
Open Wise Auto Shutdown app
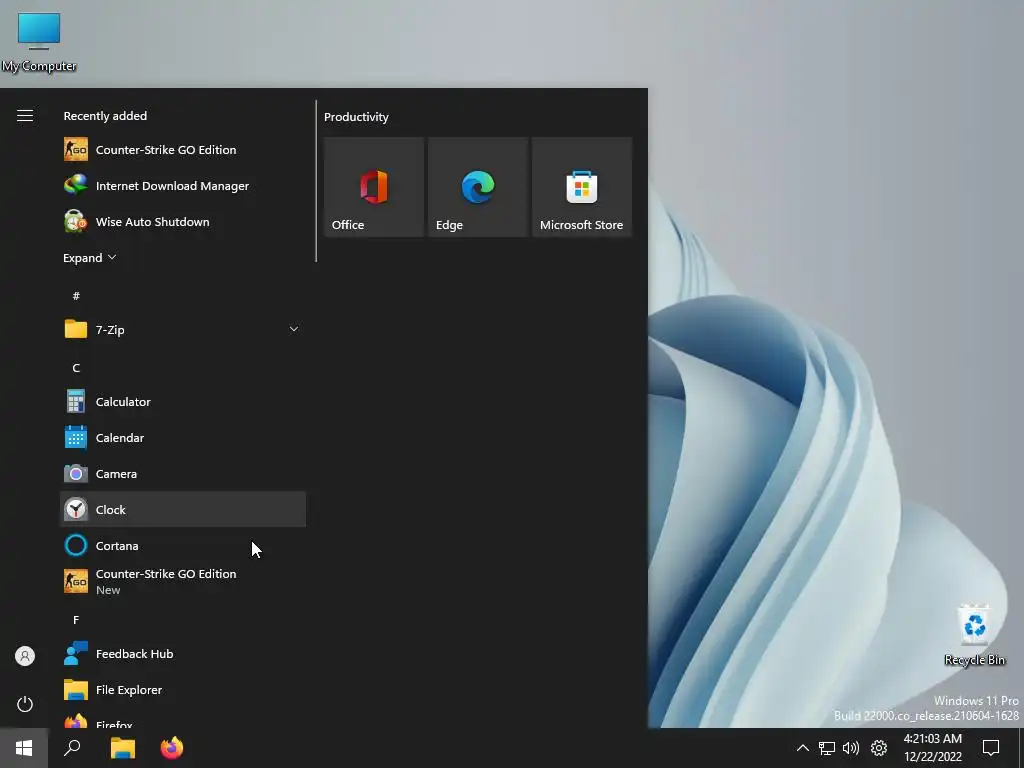(183, 221)
